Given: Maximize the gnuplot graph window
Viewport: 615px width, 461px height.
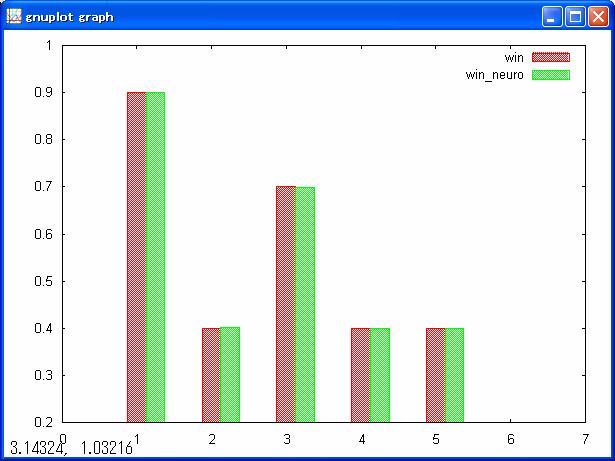Looking at the screenshot, I should click(576, 16).
